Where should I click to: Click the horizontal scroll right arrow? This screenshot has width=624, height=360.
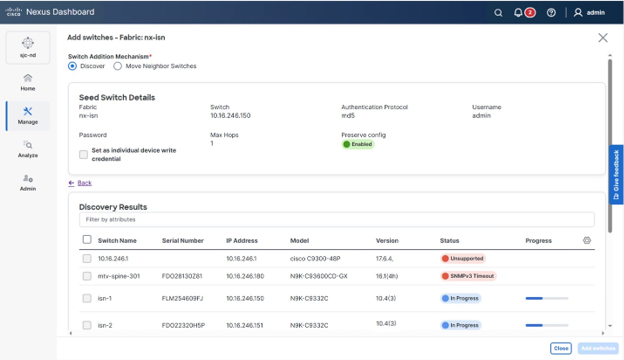point(603,333)
